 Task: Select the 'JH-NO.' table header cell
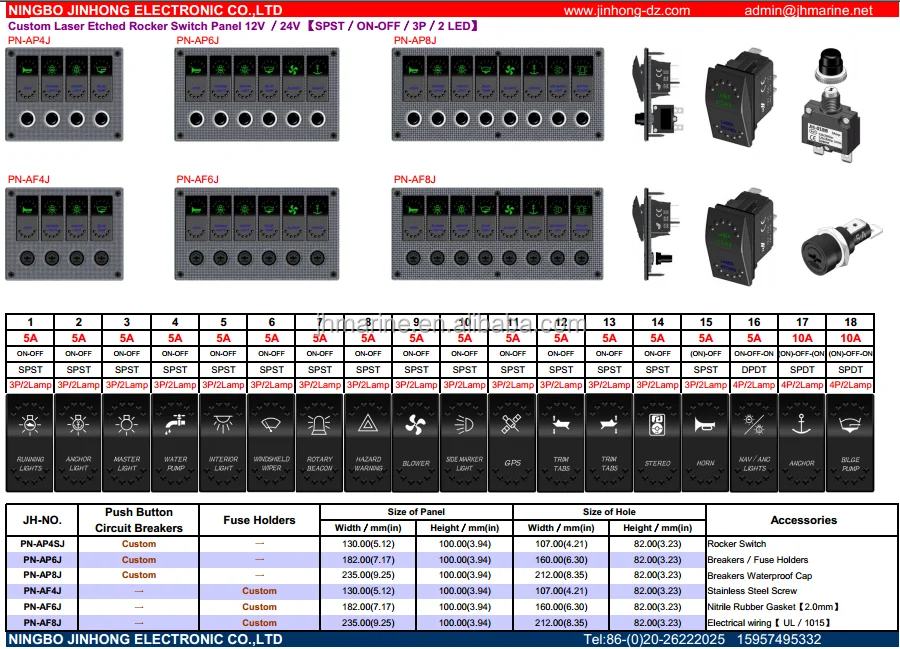[x=42, y=520]
